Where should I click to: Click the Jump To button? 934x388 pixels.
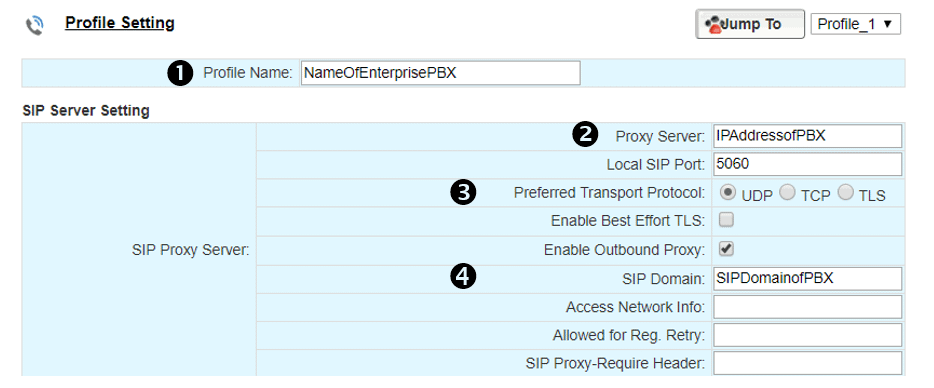pos(750,24)
